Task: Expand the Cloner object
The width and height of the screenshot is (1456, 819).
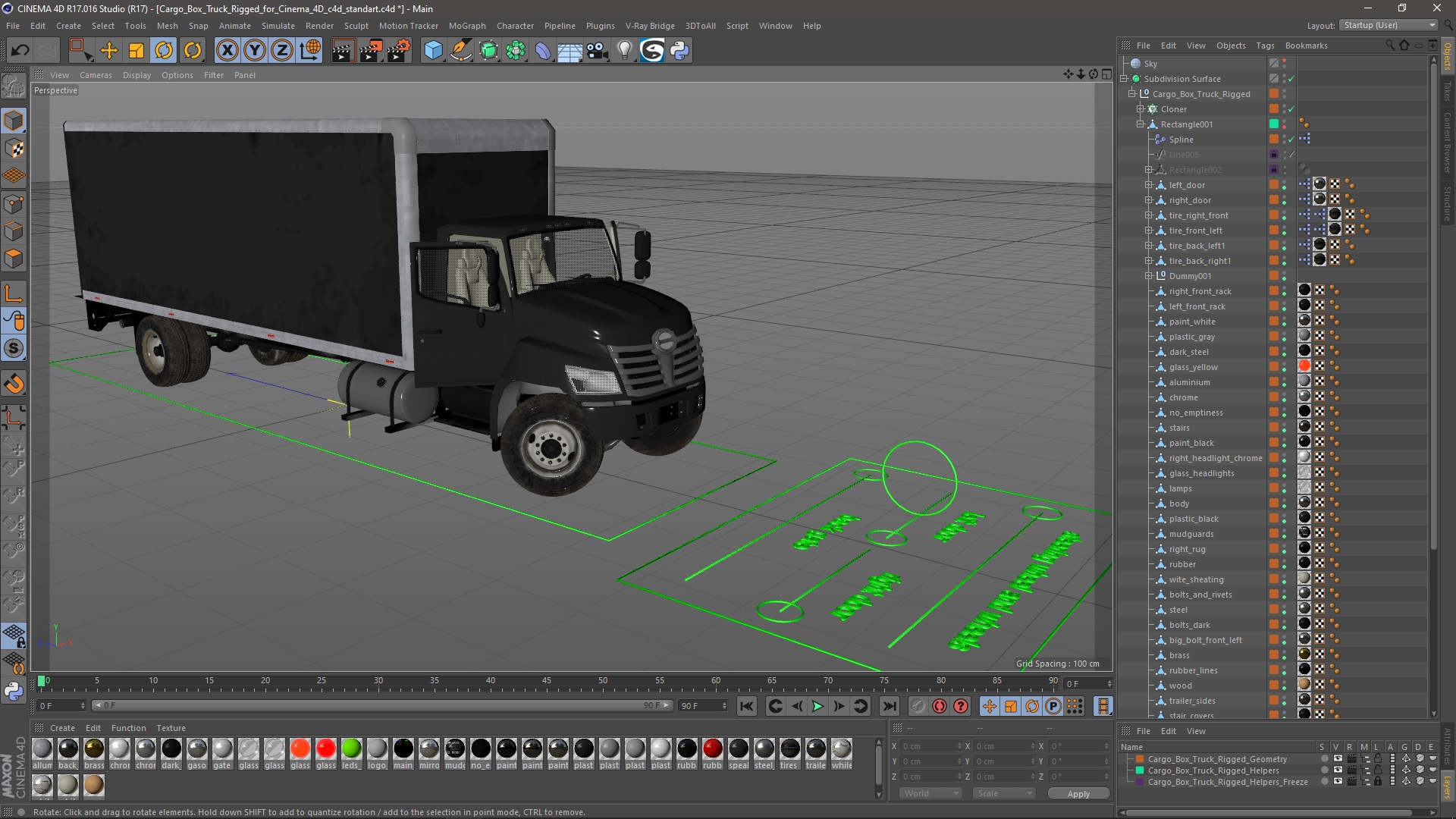Action: (1141, 109)
